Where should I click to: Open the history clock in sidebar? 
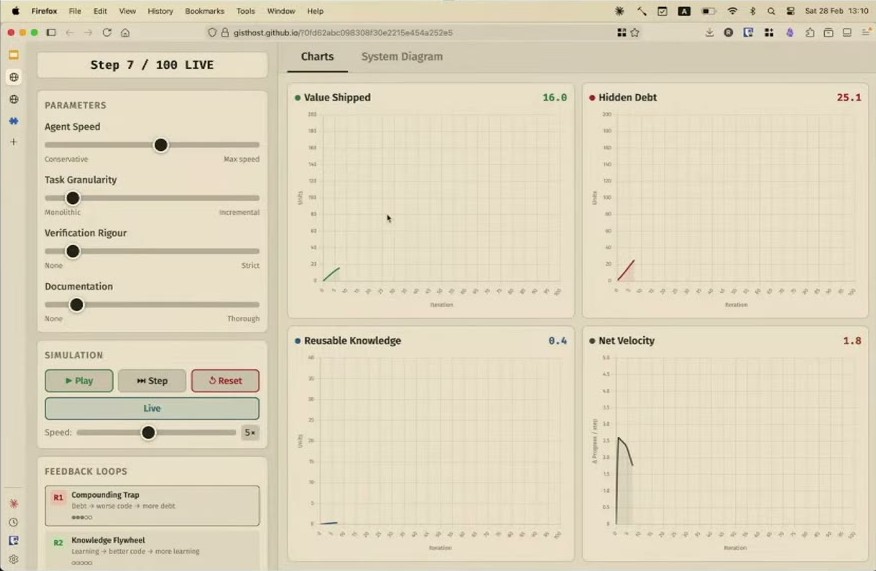click(x=14, y=522)
